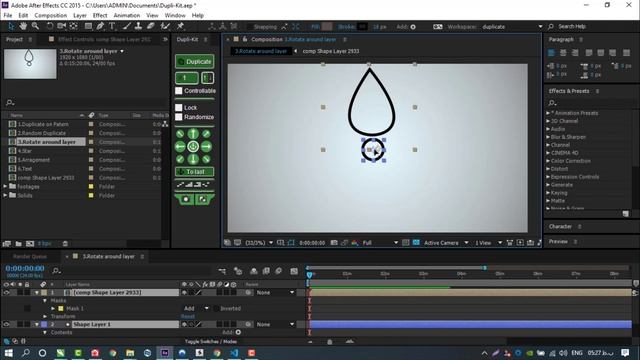This screenshot has width=640, height=360.
Task: Click the current time display 0:00:00:00
Action: [x=25, y=268]
